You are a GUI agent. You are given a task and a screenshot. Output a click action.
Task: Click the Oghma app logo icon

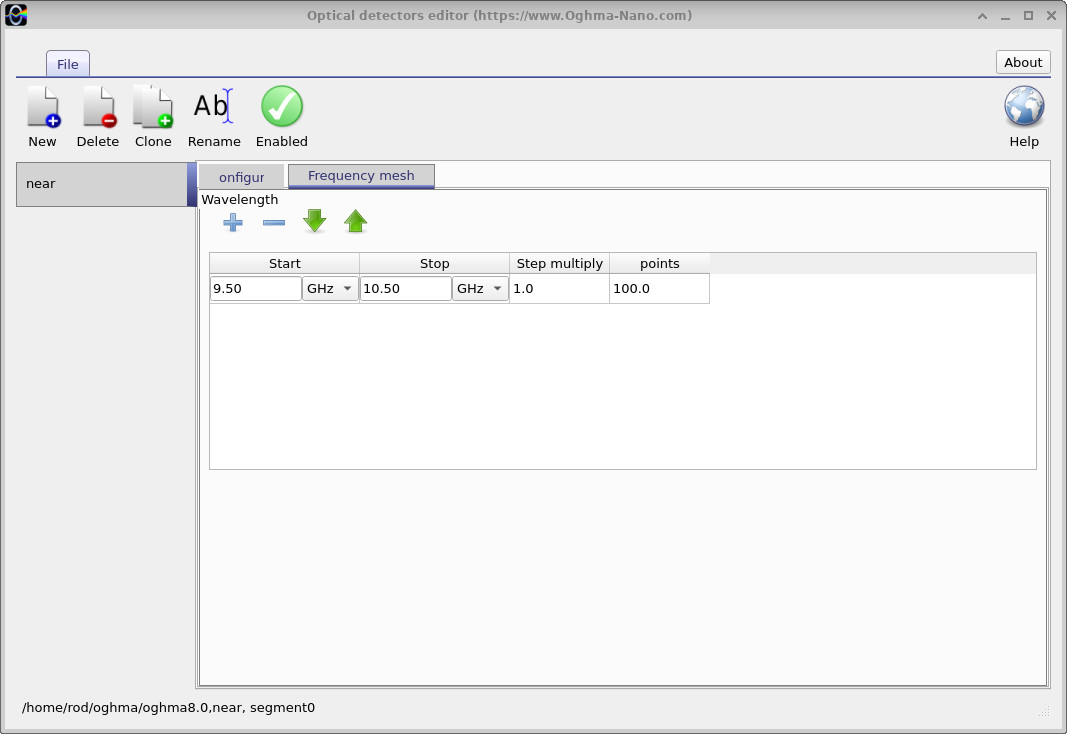click(x=16, y=15)
